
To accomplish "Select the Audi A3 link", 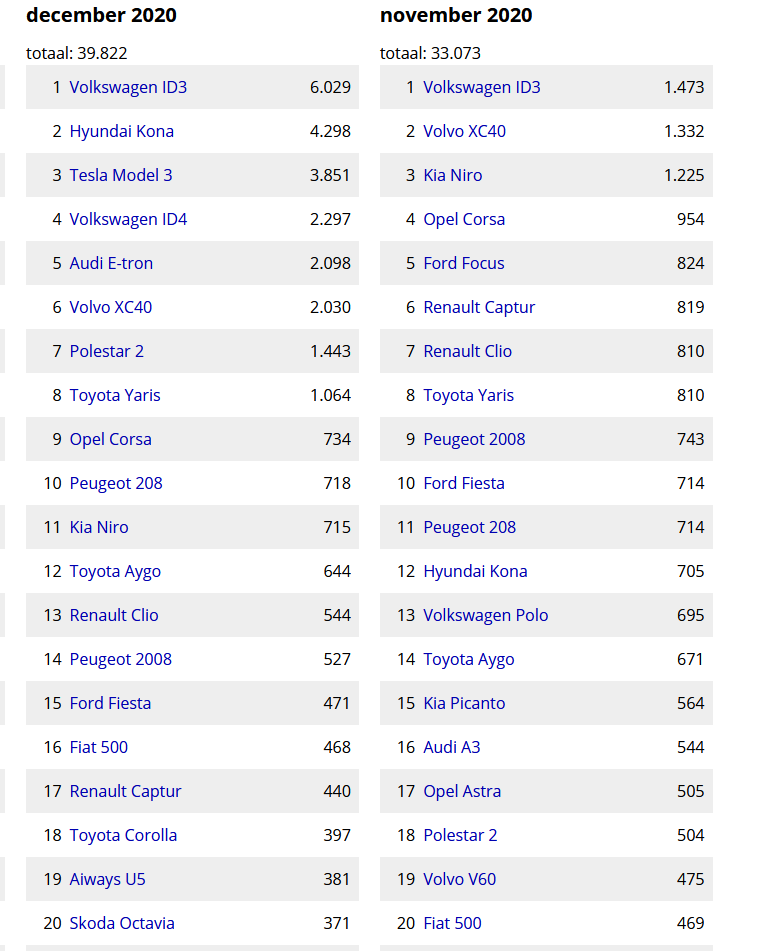I will (452, 747).
